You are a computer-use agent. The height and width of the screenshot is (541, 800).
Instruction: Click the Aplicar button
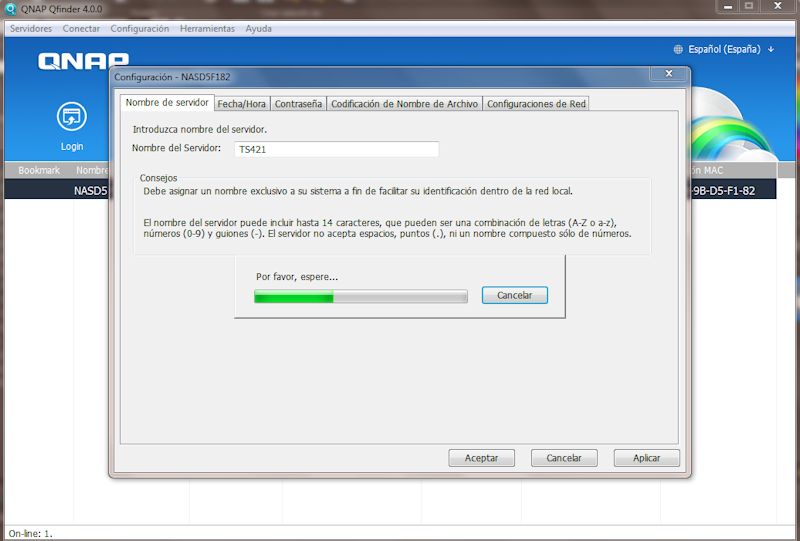[x=646, y=458]
